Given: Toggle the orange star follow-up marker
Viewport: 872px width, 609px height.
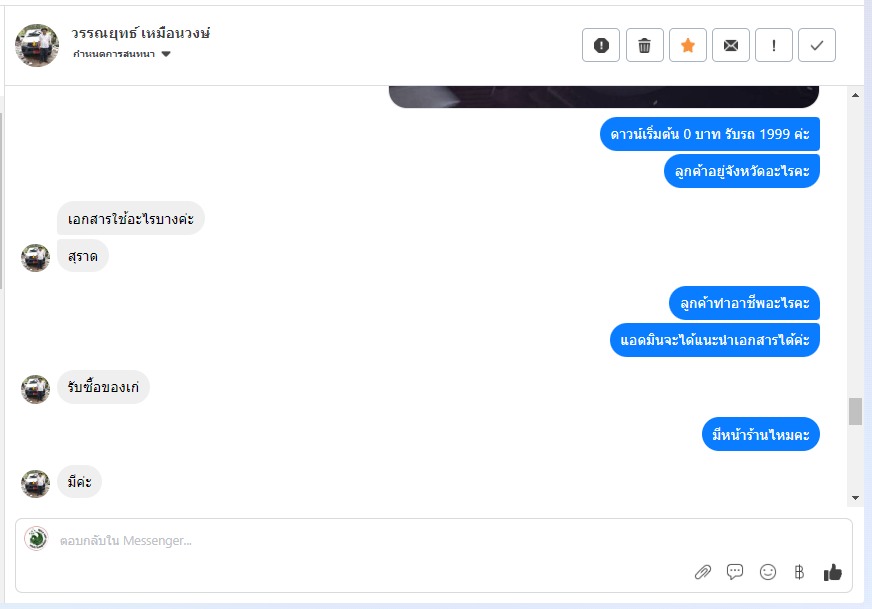Looking at the screenshot, I should pyautogui.click(x=688, y=45).
